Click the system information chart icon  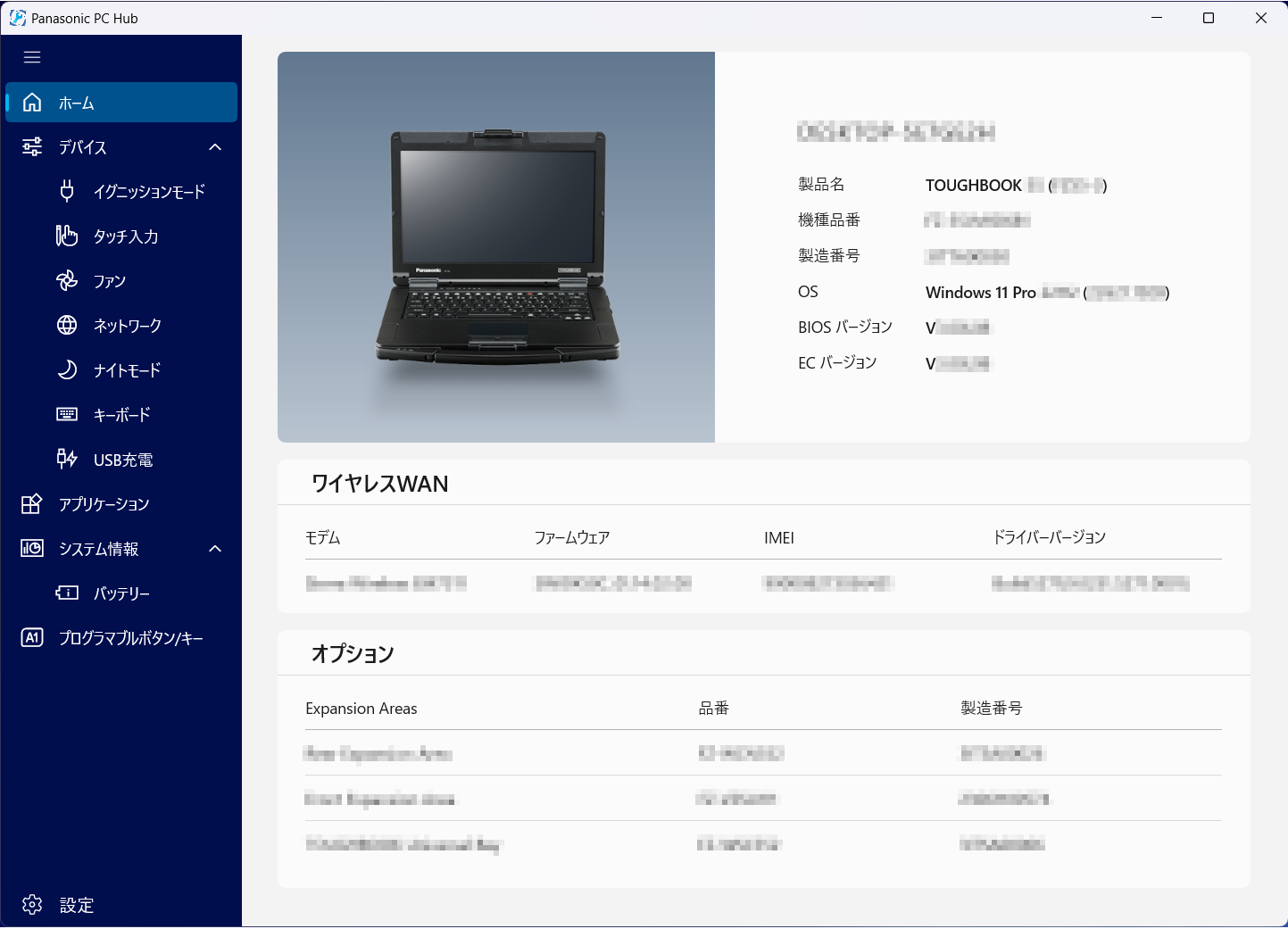[x=32, y=549]
